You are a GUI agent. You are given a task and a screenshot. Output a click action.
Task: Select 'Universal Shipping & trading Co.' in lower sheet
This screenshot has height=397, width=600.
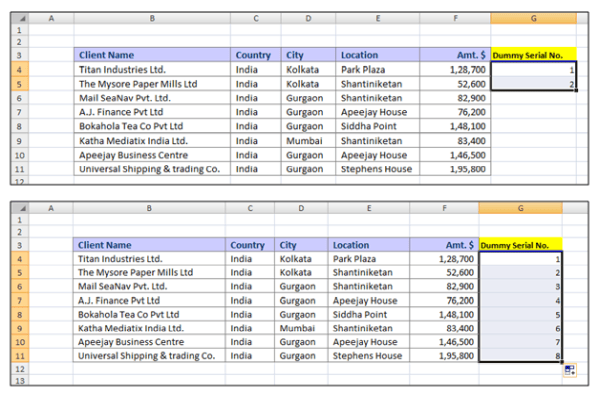click(149, 356)
